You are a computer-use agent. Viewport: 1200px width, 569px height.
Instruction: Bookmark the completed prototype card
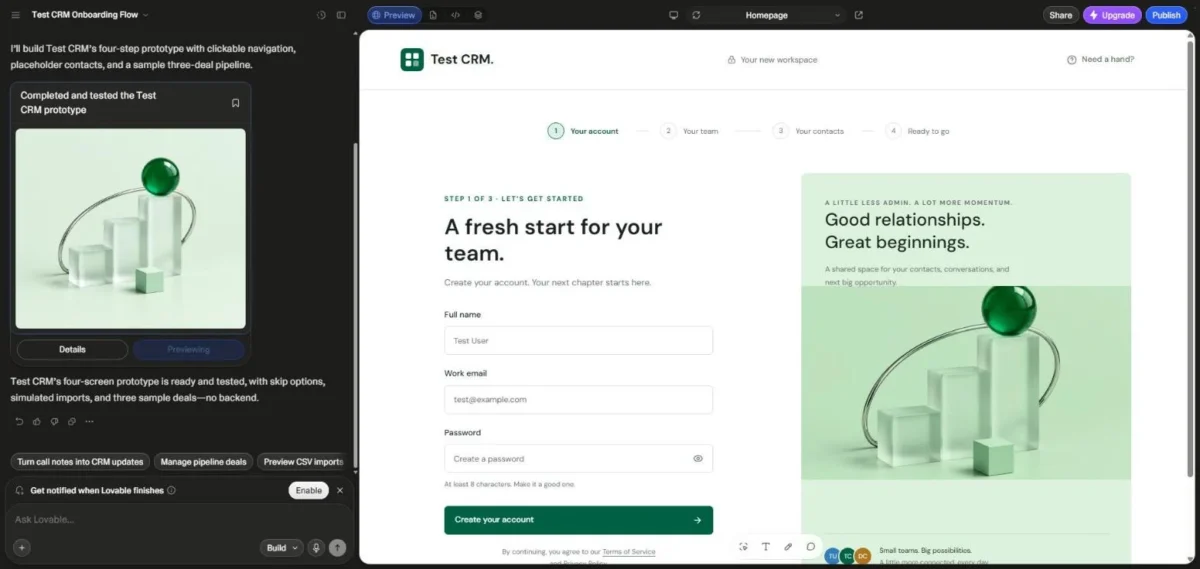pos(236,103)
